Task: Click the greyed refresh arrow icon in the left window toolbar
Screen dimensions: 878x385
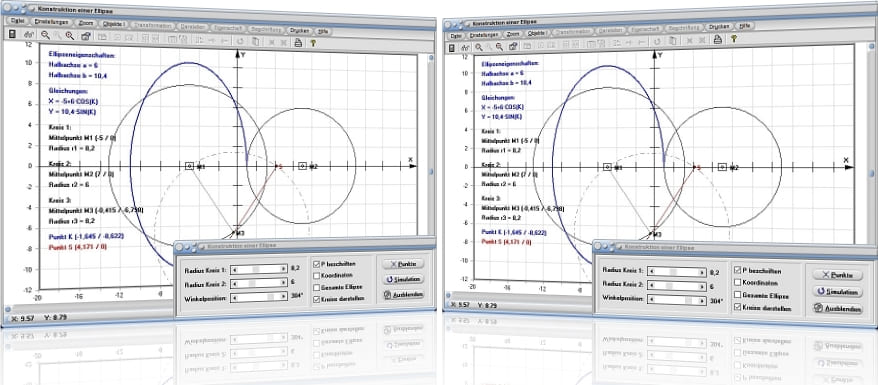Action: tap(240, 41)
